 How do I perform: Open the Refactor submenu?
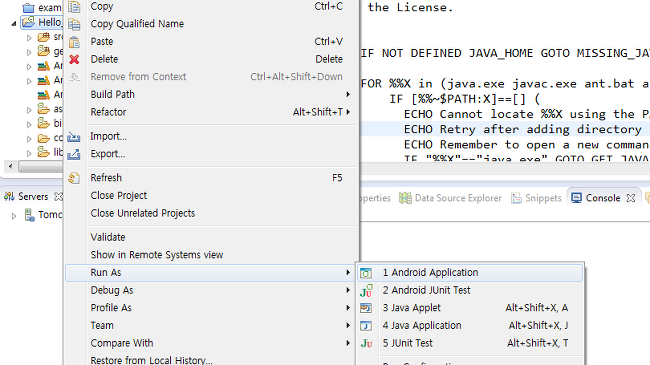(212, 112)
